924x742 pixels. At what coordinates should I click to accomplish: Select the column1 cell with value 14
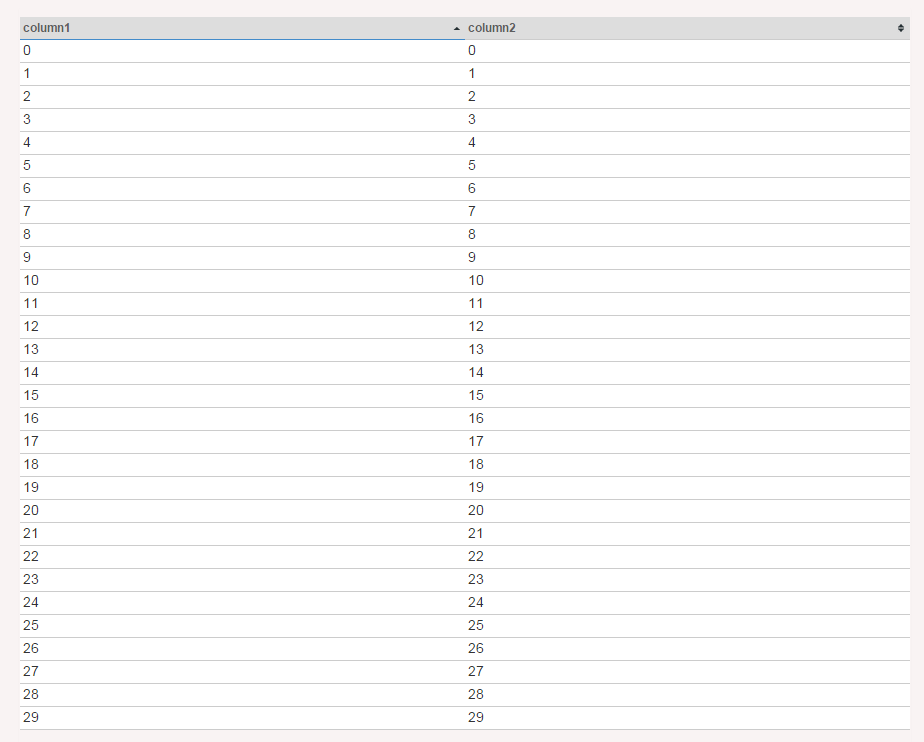(x=242, y=373)
